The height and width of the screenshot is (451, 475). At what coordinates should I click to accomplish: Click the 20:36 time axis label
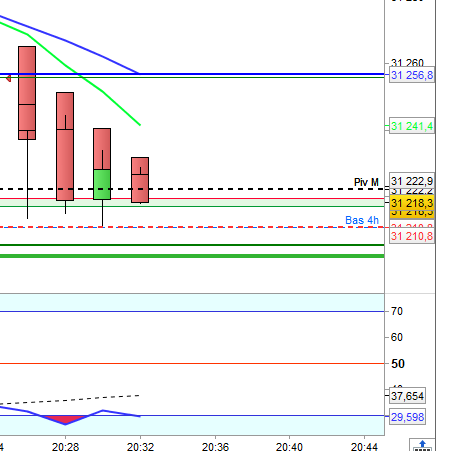pyautogui.click(x=215, y=447)
